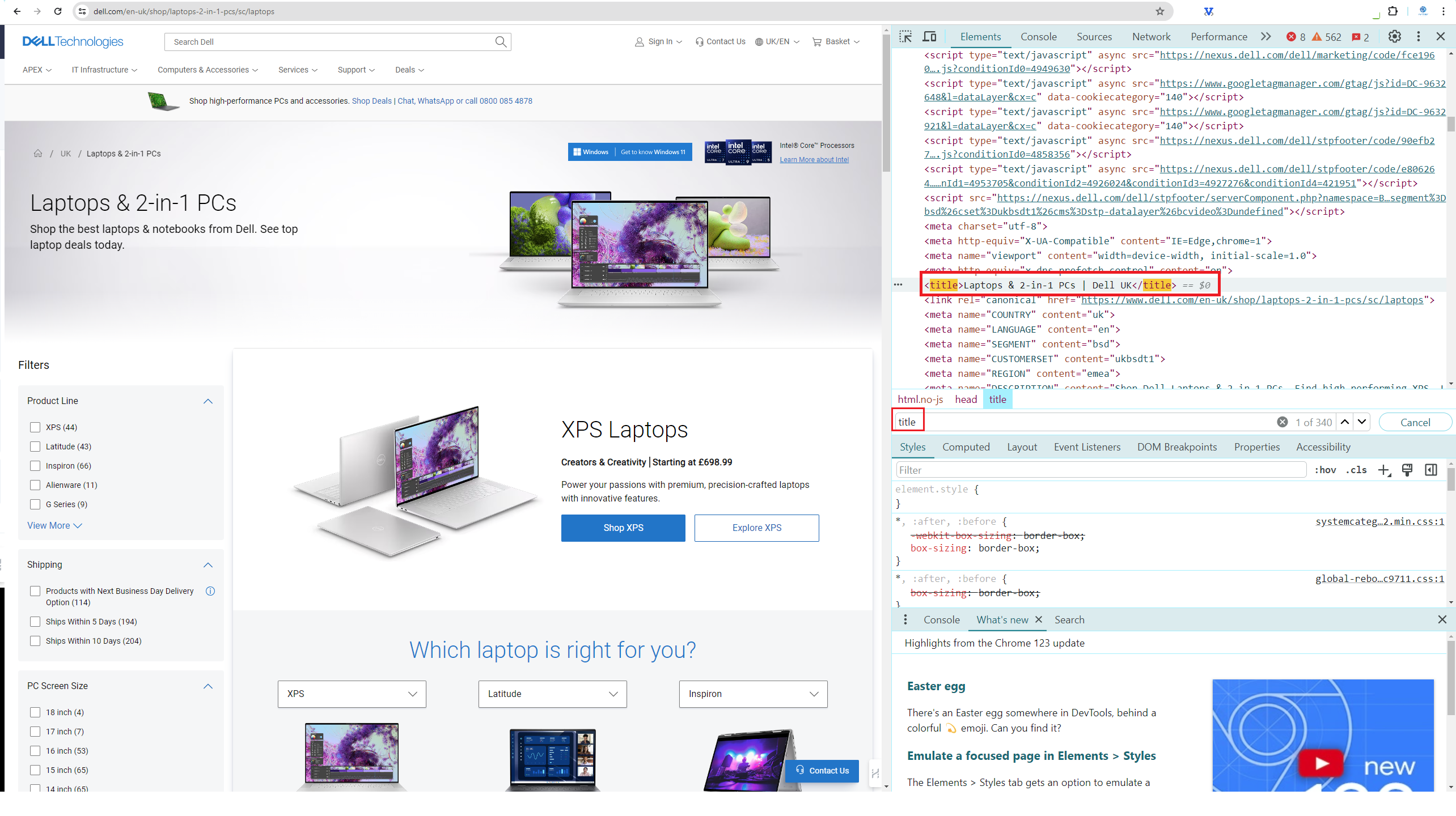
Task: Open DevTools settings gear
Action: 1395,37
